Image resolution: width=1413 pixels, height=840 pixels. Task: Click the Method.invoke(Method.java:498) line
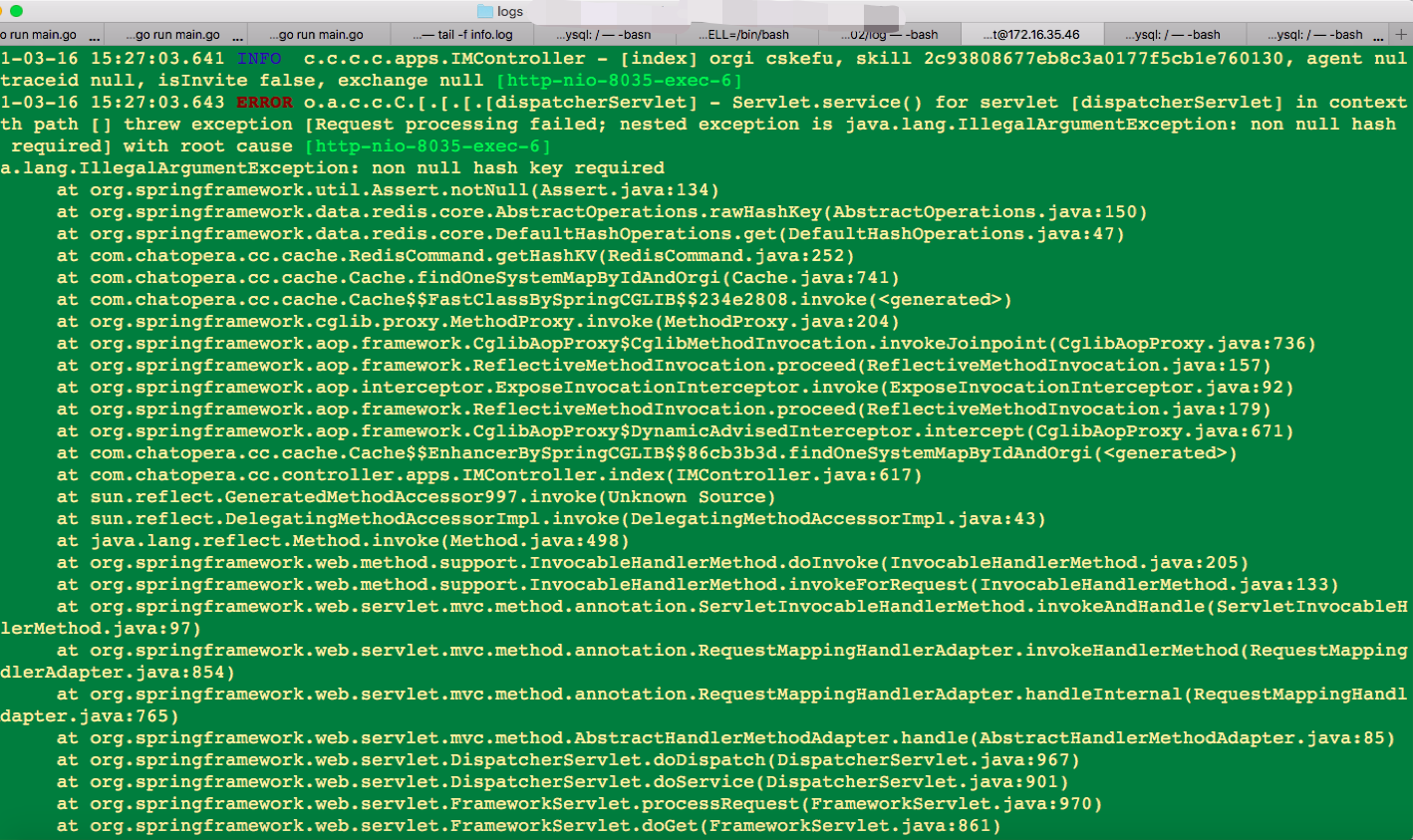(x=343, y=541)
